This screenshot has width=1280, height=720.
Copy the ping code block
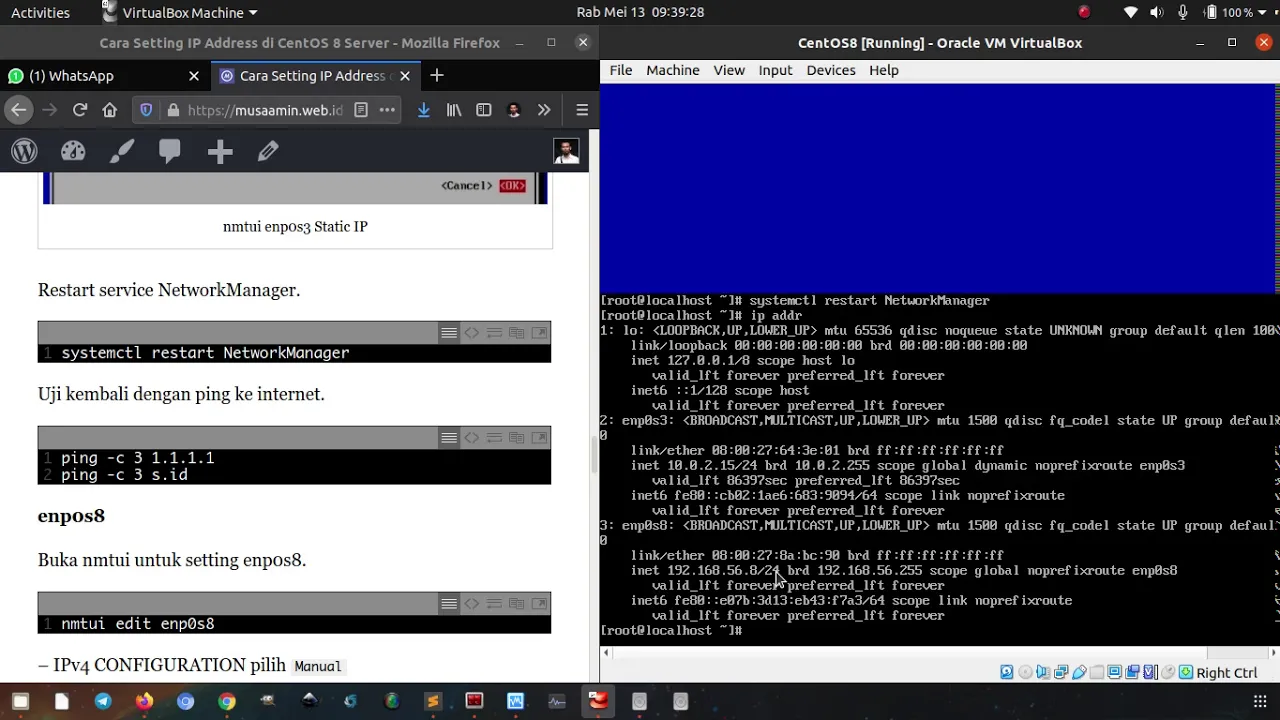tap(517, 438)
